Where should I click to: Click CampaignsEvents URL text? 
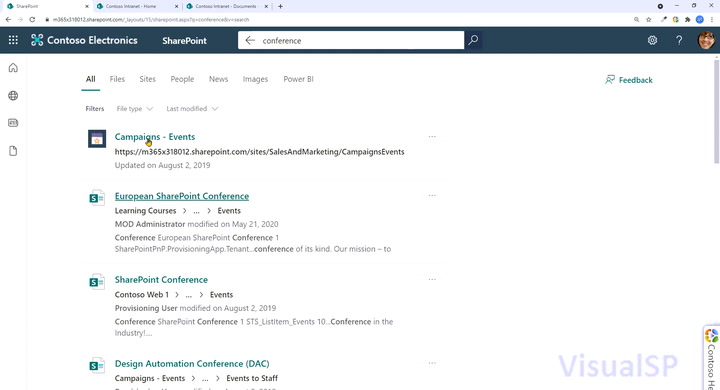(259, 152)
